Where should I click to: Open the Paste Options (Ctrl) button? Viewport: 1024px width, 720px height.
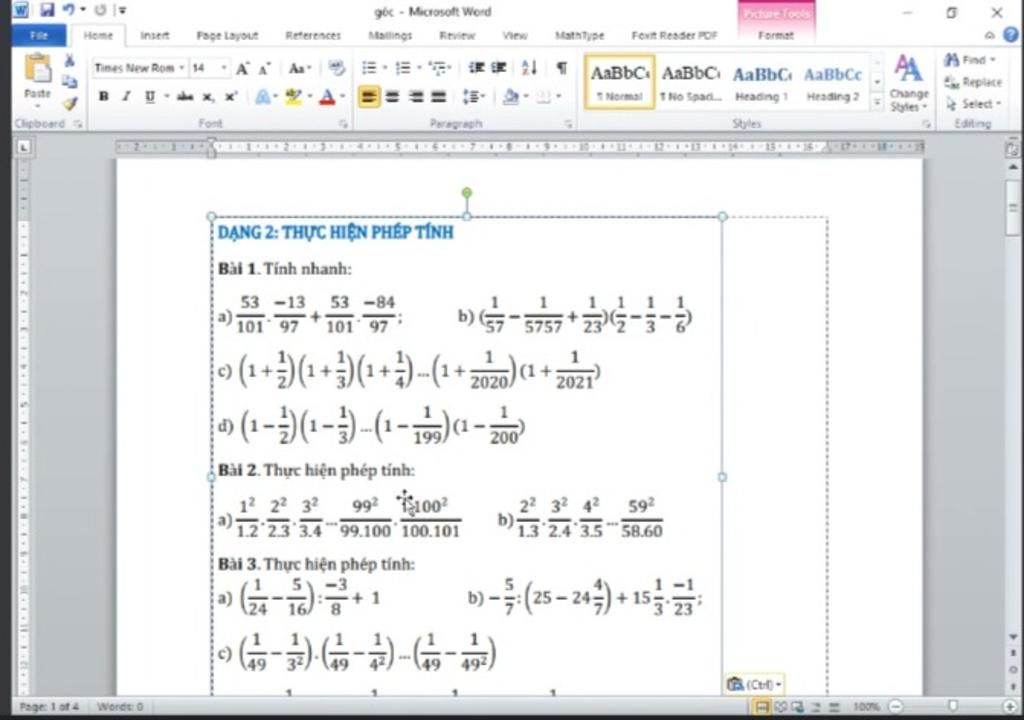[x=754, y=684]
